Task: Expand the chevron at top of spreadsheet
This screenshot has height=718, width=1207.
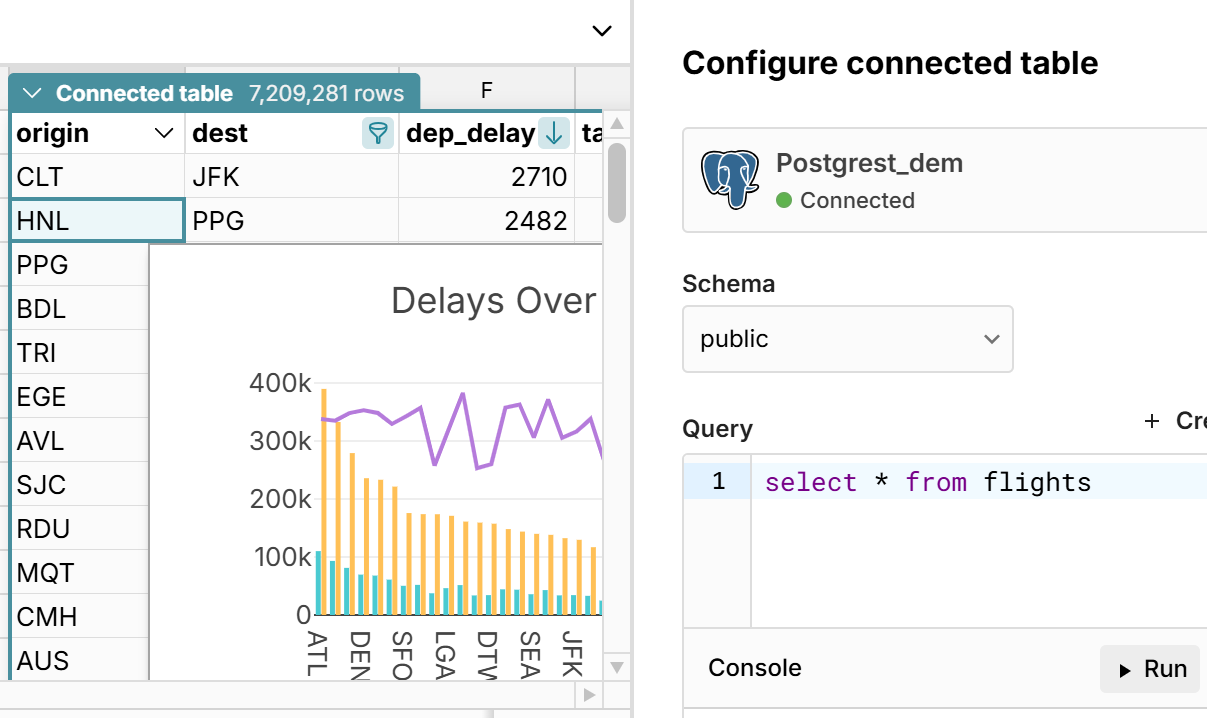Action: point(602,31)
